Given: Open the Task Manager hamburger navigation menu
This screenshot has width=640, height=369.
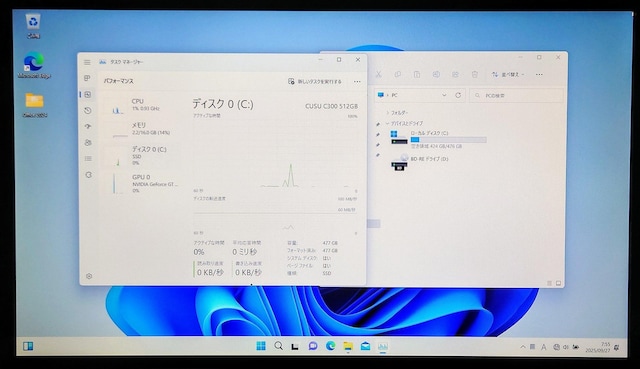Looking at the screenshot, I should click(x=87, y=62).
